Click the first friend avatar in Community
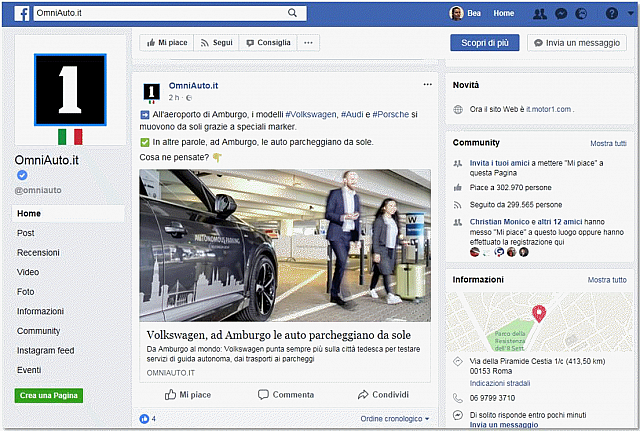Image resolution: width=640 pixels, height=431 pixels. tap(474, 252)
